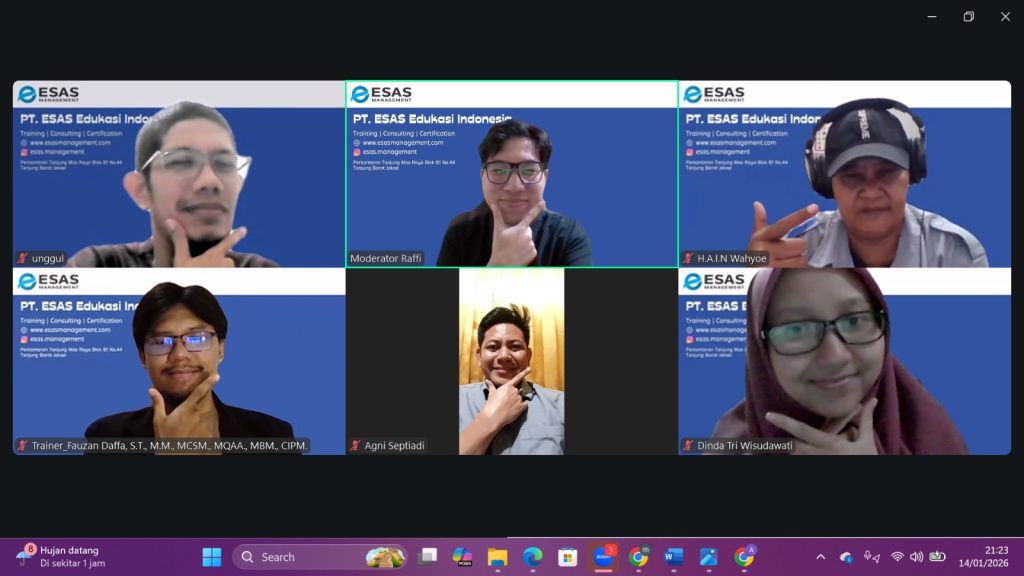
Task: Open Chrome with the "m" profile badge
Action: coord(638,557)
